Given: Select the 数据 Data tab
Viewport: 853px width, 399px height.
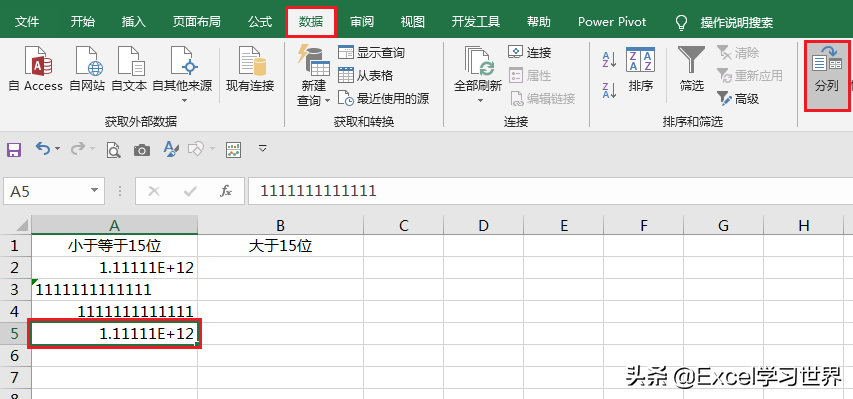Looking at the screenshot, I should (x=311, y=22).
